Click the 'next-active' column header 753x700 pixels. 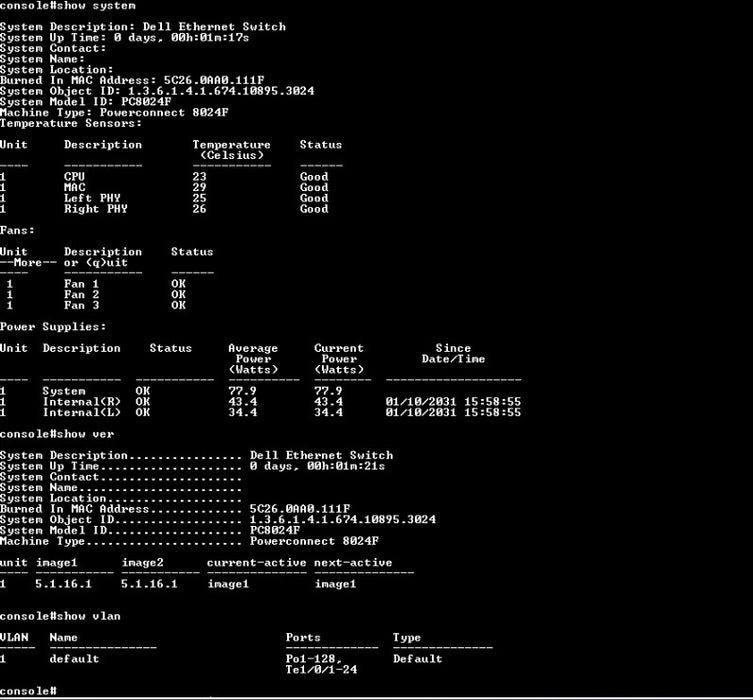353,563
